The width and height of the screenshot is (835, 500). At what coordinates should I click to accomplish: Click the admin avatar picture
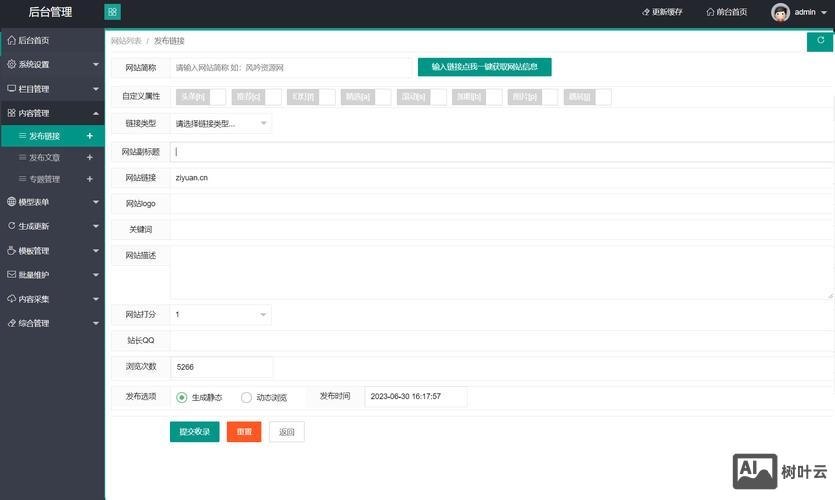click(x=780, y=12)
